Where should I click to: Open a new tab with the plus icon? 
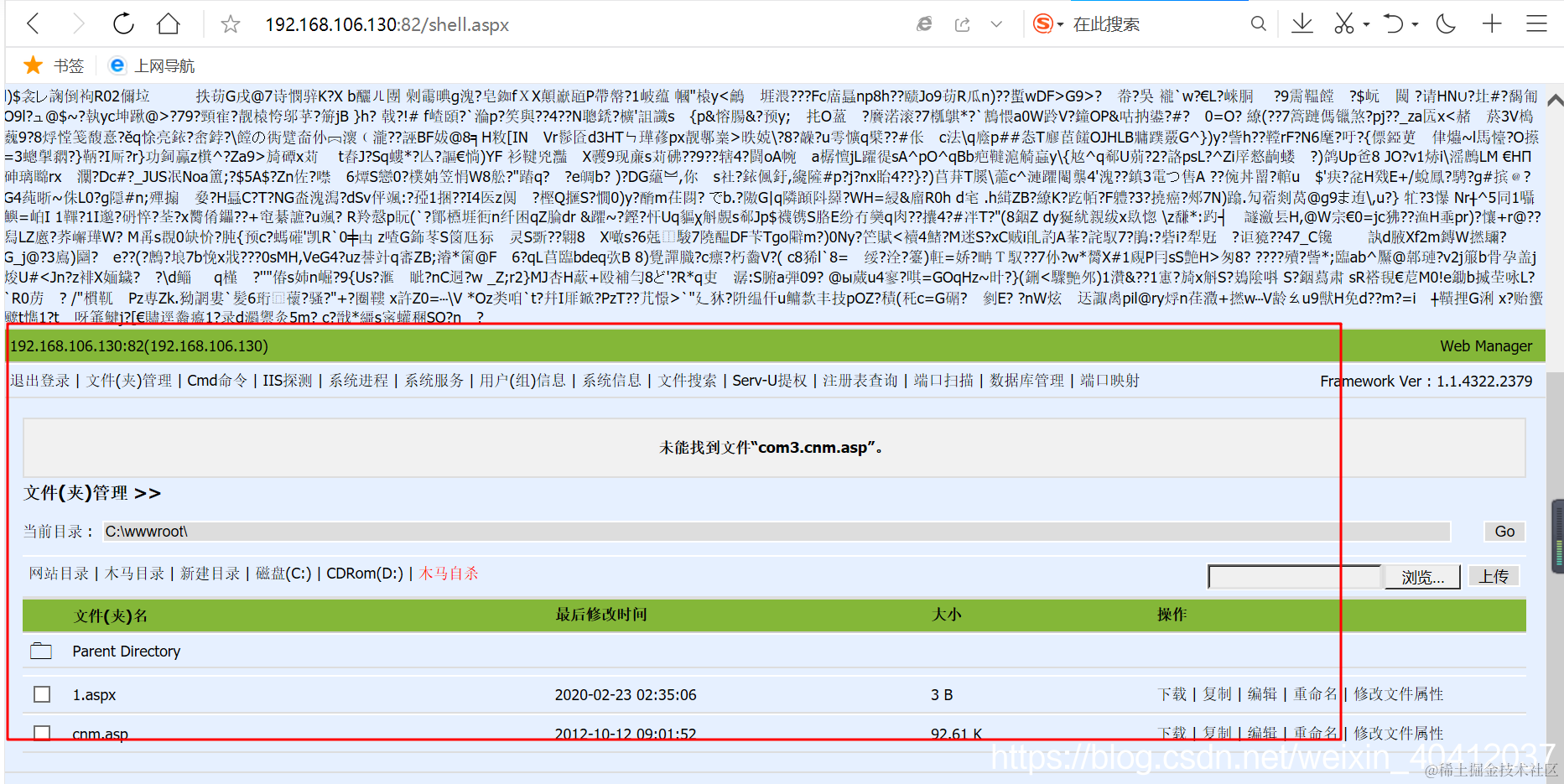click(x=1492, y=23)
